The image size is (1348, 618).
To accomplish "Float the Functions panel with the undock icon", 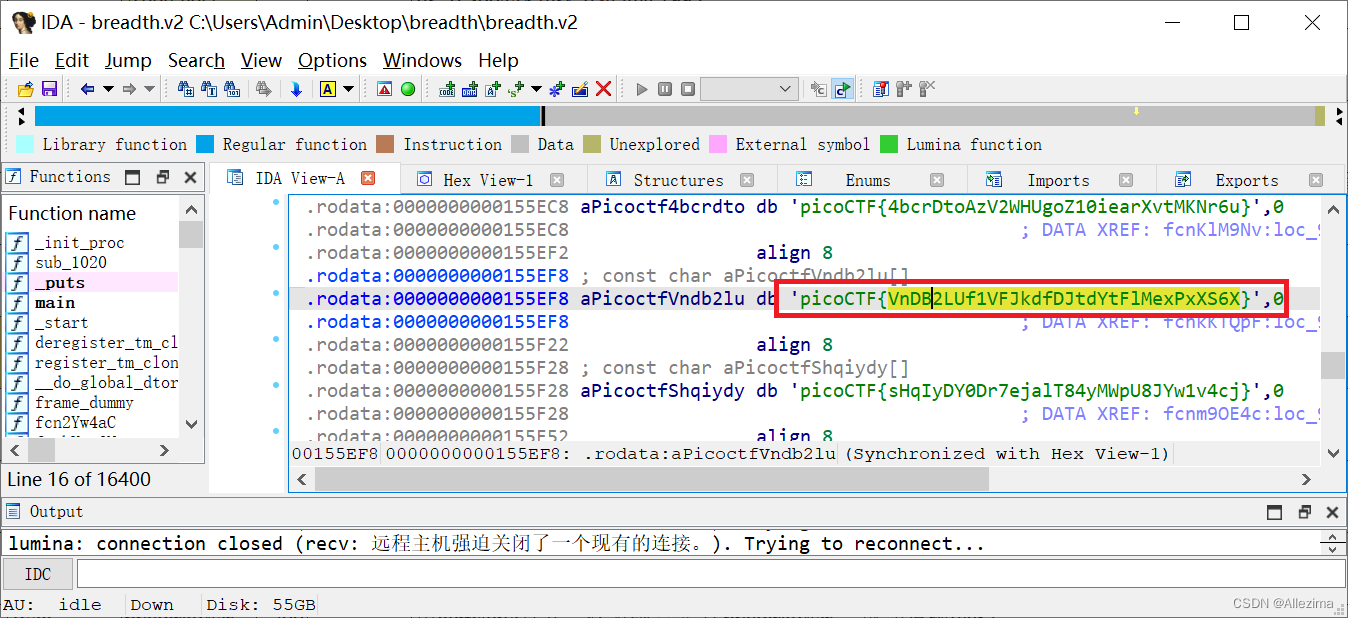I will [x=163, y=177].
